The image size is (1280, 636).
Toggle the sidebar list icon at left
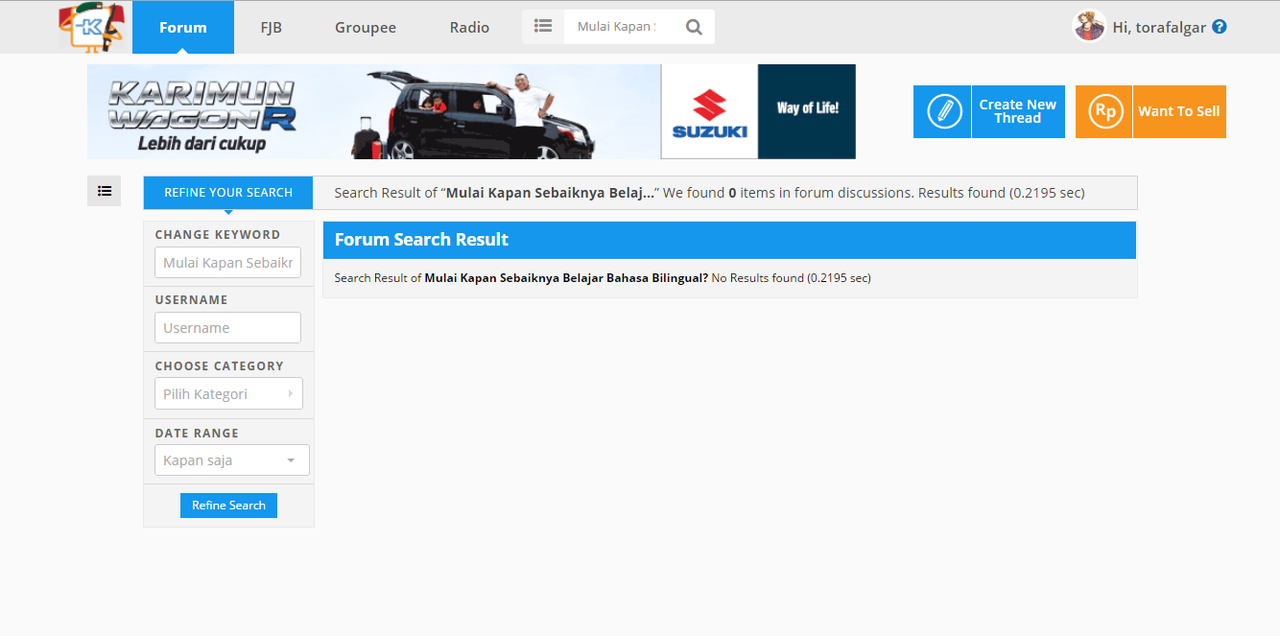(x=104, y=190)
